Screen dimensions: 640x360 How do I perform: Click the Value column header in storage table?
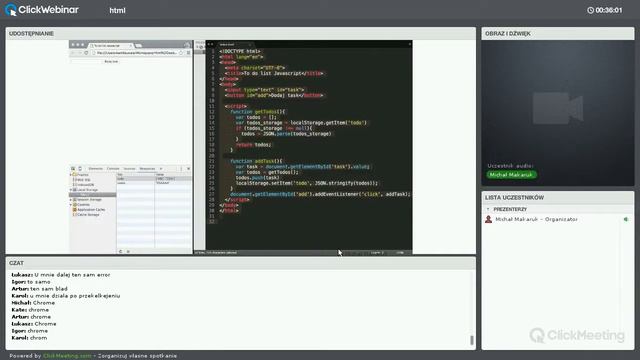click(173, 174)
